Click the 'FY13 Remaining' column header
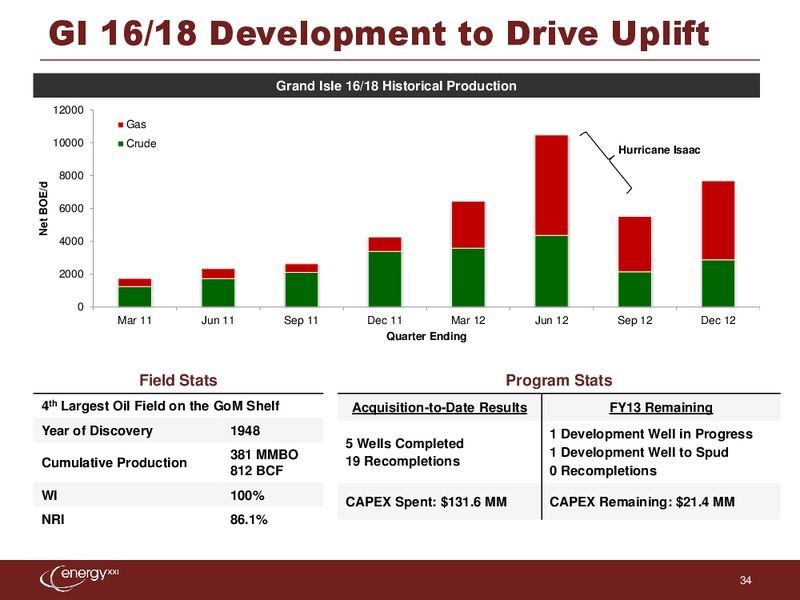This screenshot has height=600, width=800. (661, 408)
